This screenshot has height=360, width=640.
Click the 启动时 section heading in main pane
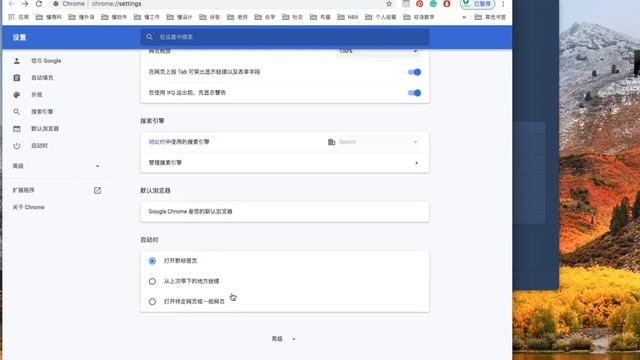point(149,240)
